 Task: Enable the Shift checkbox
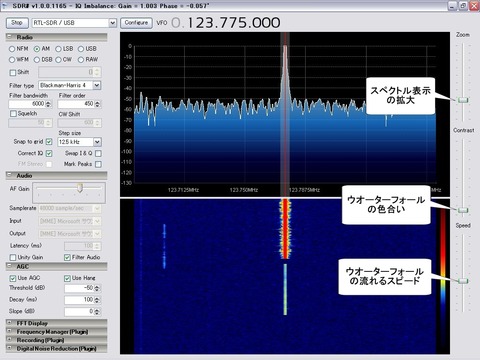coord(13,72)
